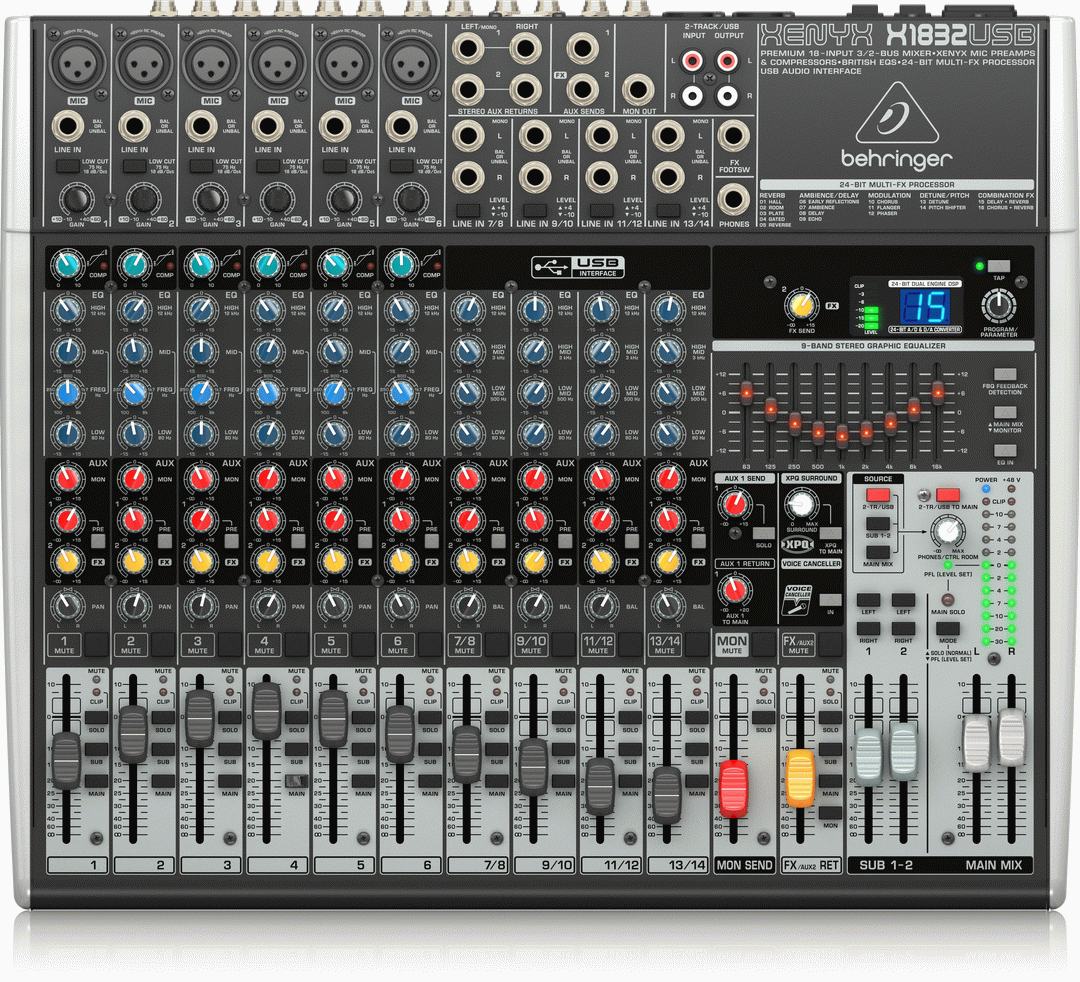Click the channel 1 XLR mic input
The height and width of the screenshot is (982, 1080).
[77, 65]
